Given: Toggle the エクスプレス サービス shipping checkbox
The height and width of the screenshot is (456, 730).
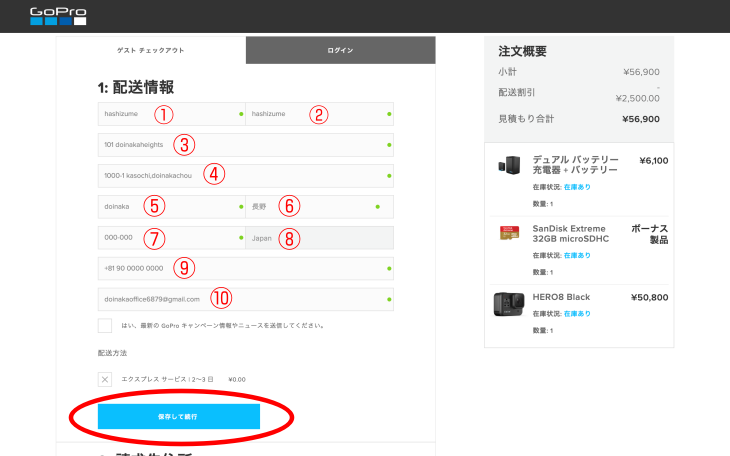Looking at the screenshot, I should pyautogui.click(x=105, y=379).
